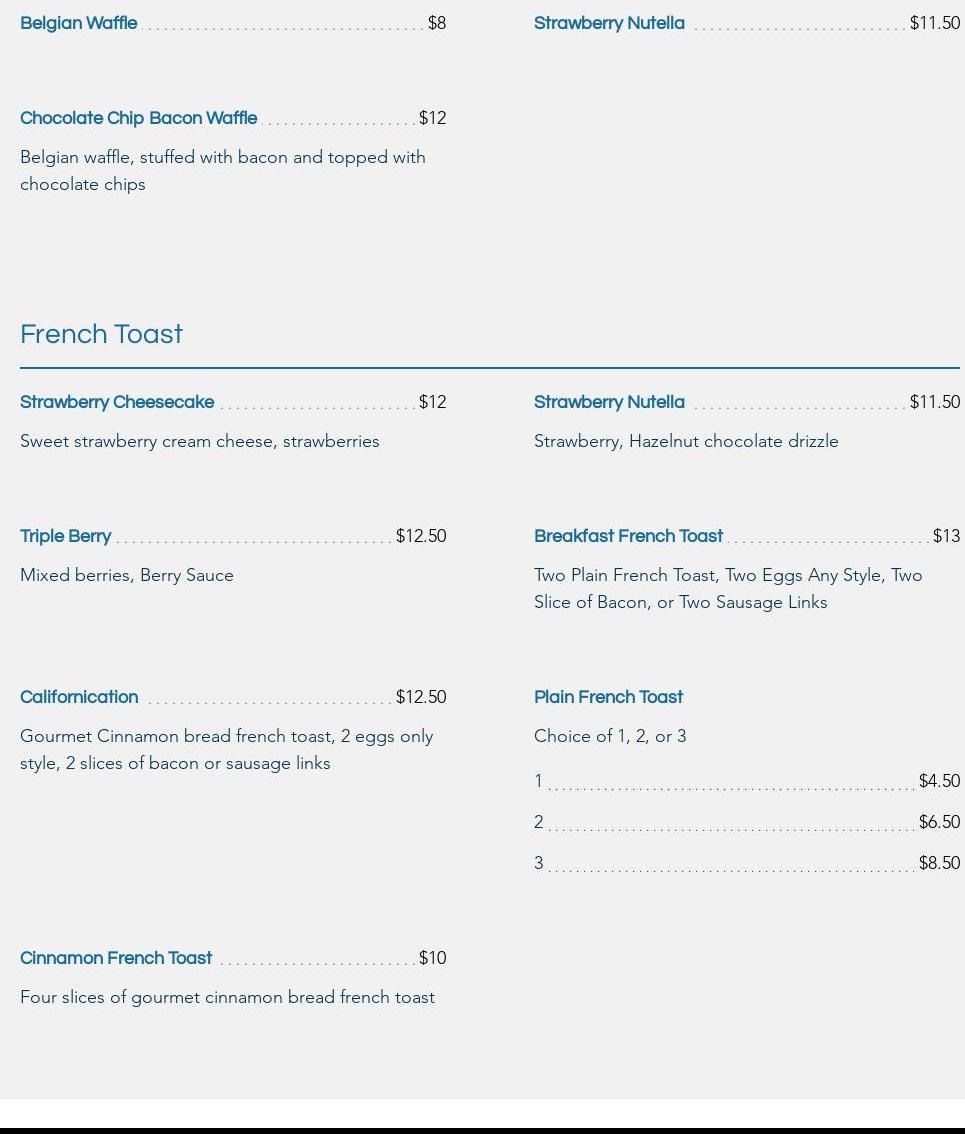Viewport: 965px width, 1134px height.
Task: Click the 'Mixed berries, Berry Sauce' description
Action: coord(127,575)
